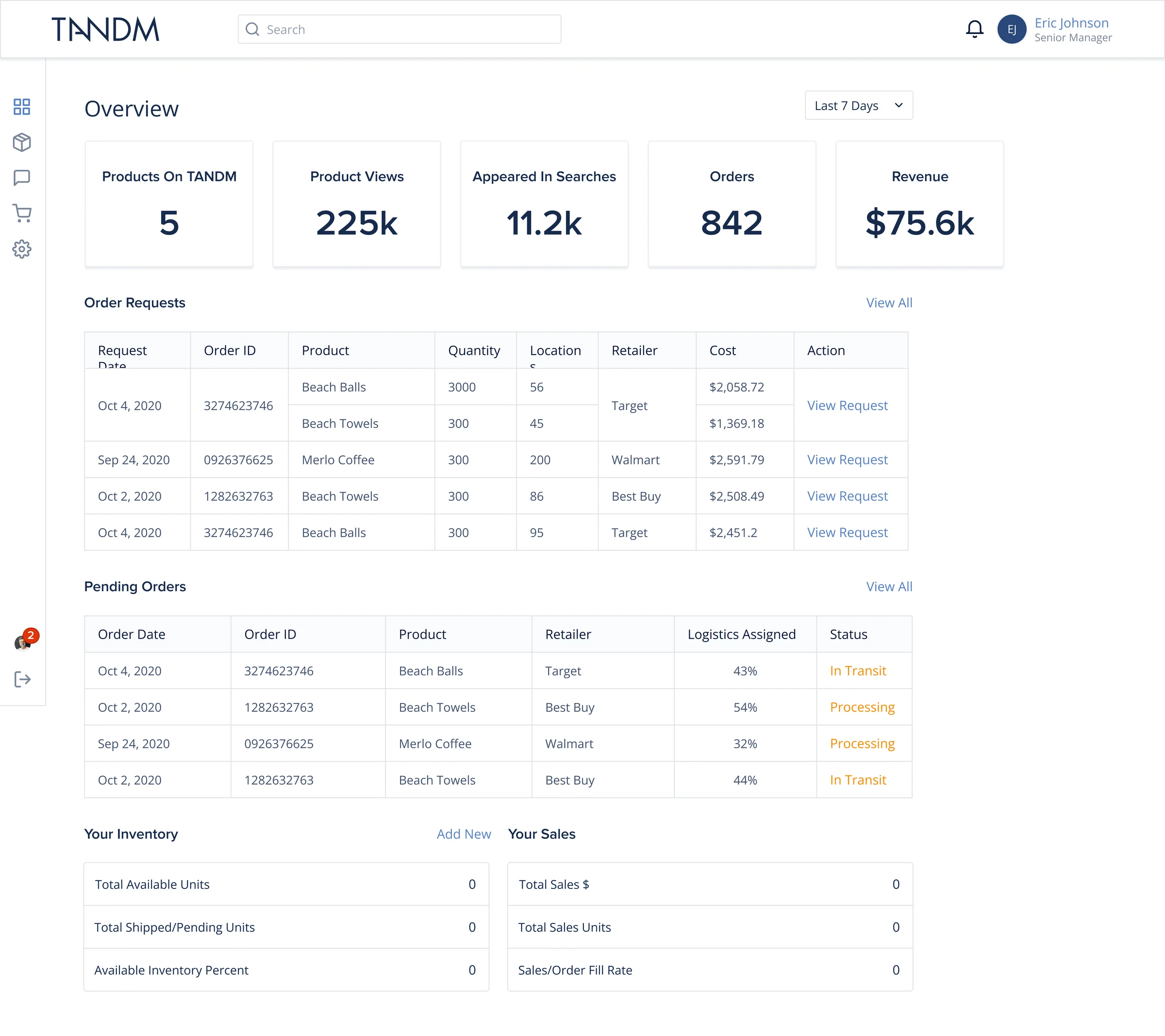
Task: Click Processing status at 54% logistics
Action: [862, 707]
